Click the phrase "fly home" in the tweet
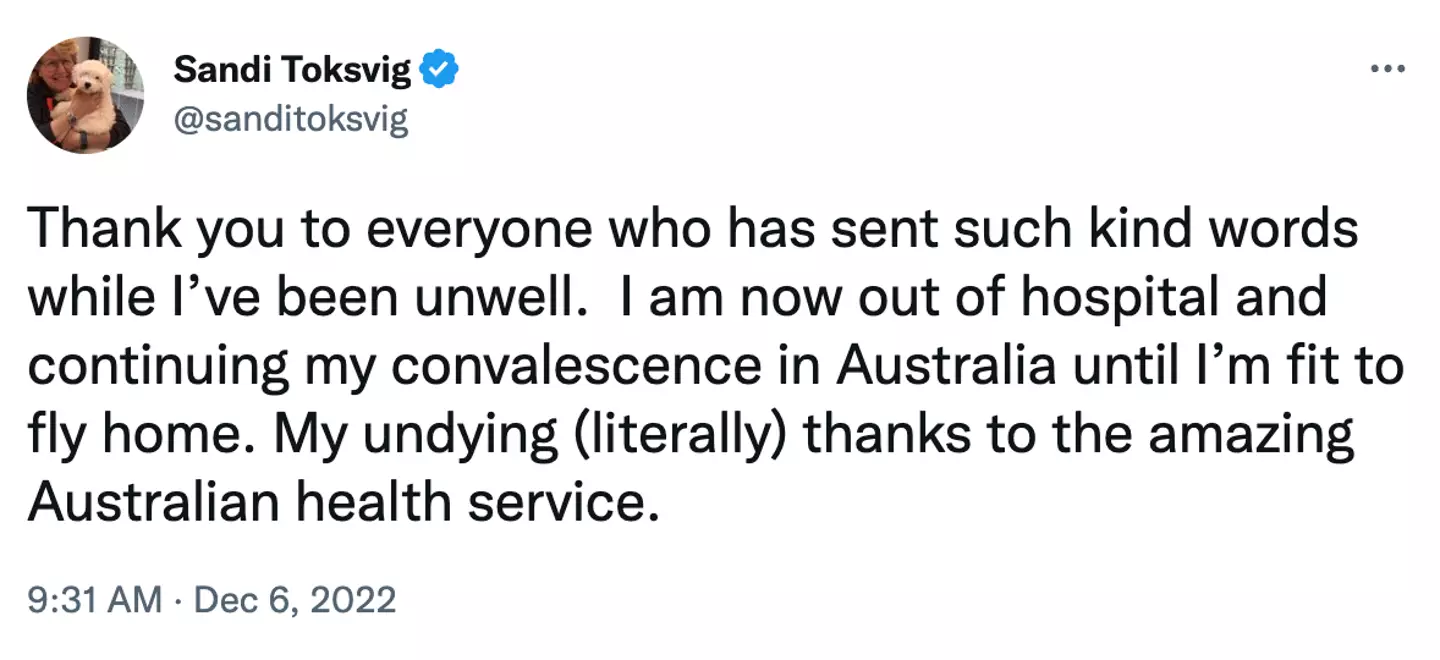Screen dimensions: 1440x660 [140, 434]
